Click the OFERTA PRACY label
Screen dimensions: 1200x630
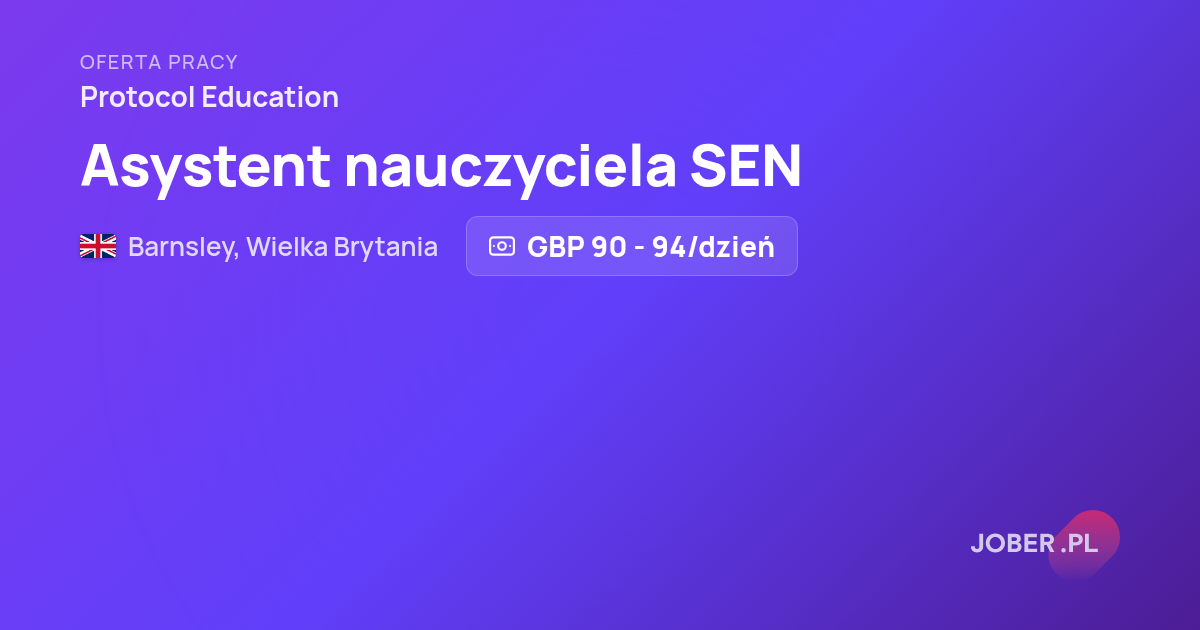[159, 63]
